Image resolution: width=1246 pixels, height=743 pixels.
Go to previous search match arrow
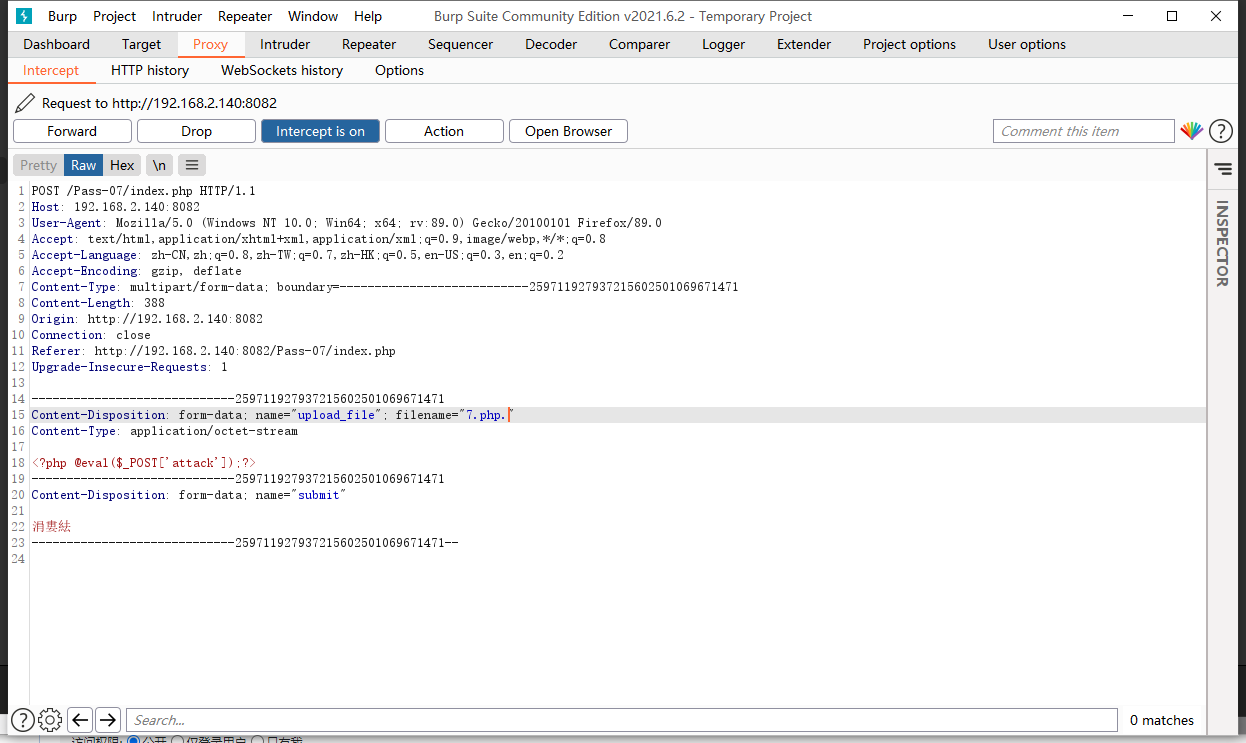tap(80, 719)
